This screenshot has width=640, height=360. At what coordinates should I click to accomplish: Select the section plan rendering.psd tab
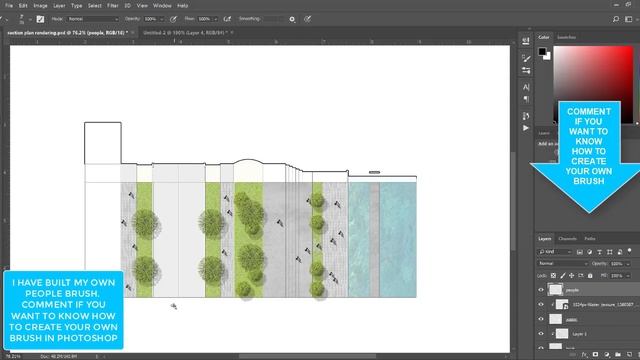coord(67,33)
